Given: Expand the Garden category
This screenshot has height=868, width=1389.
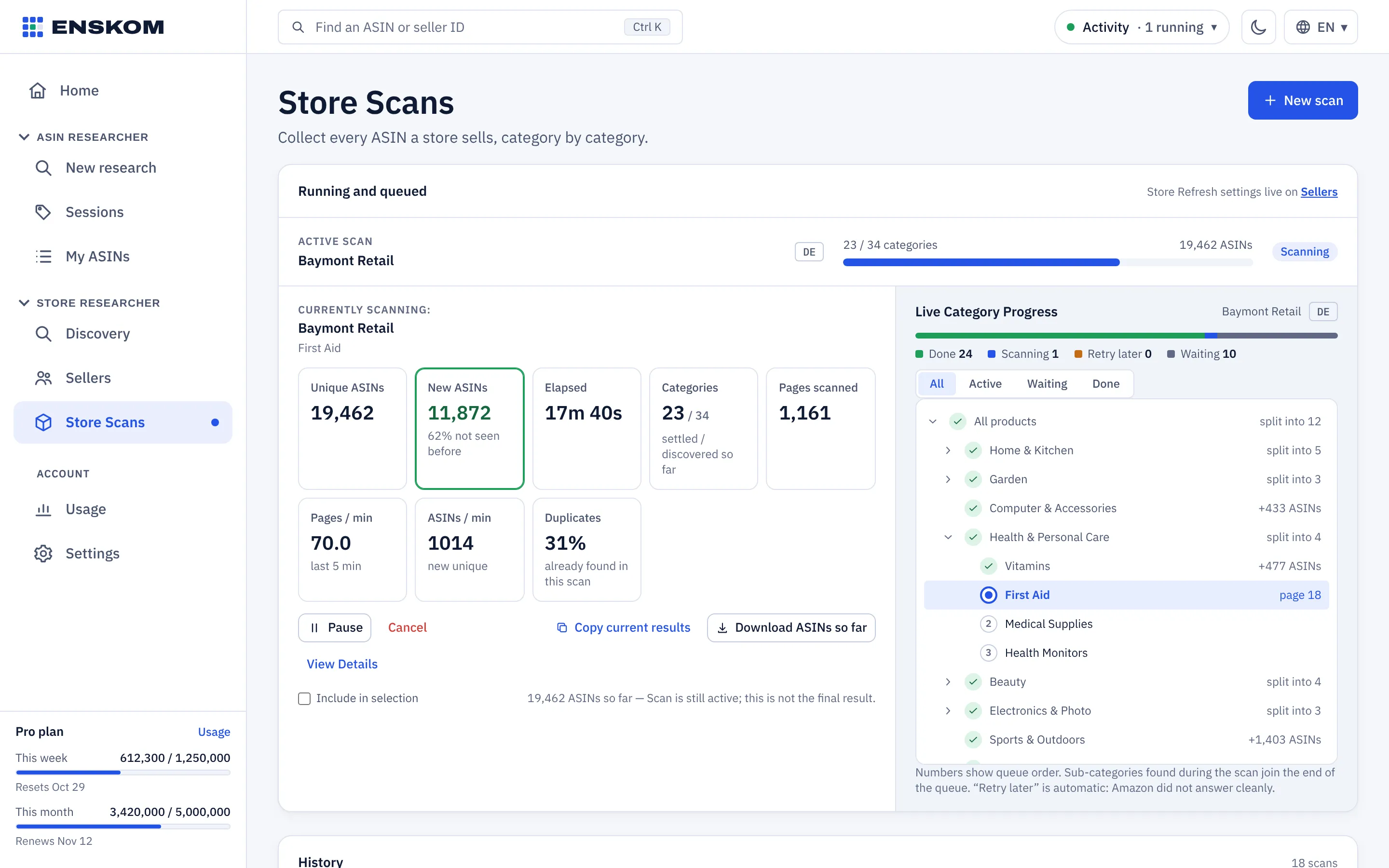Looking at the screenshot, I should tap(948, 479).
